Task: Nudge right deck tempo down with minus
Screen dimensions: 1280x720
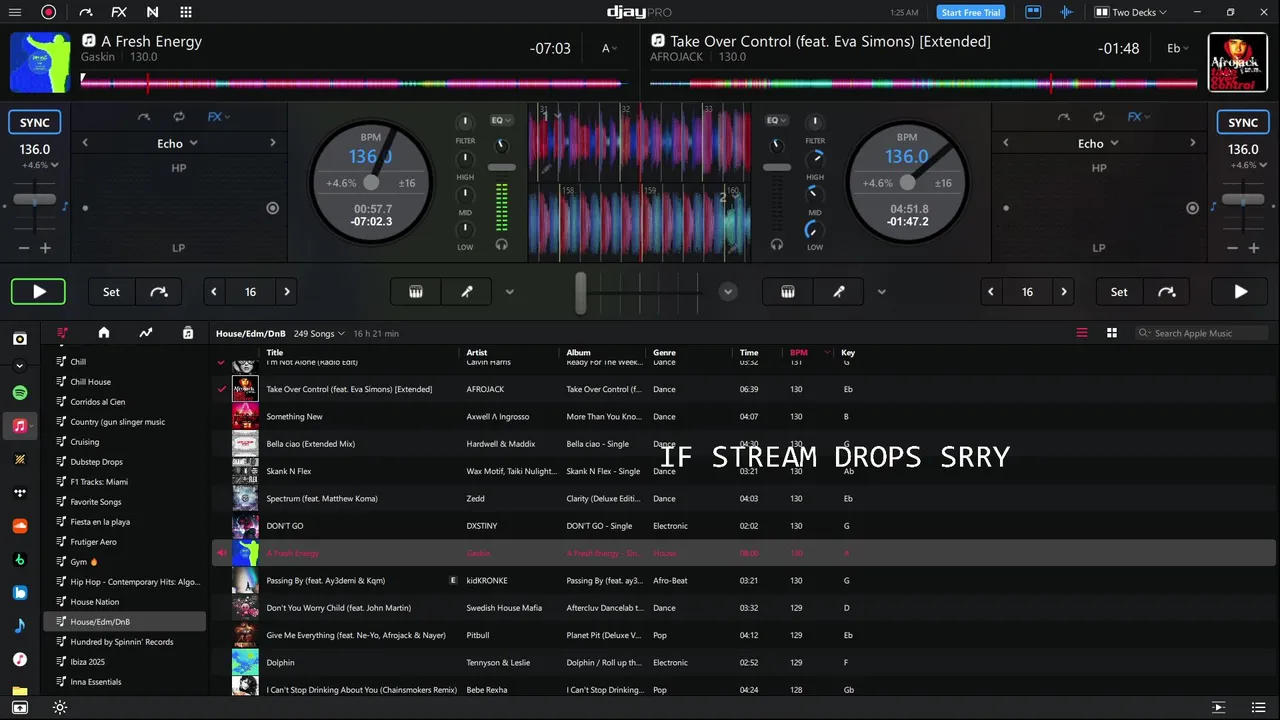Action: click(x=1233, y=248)
